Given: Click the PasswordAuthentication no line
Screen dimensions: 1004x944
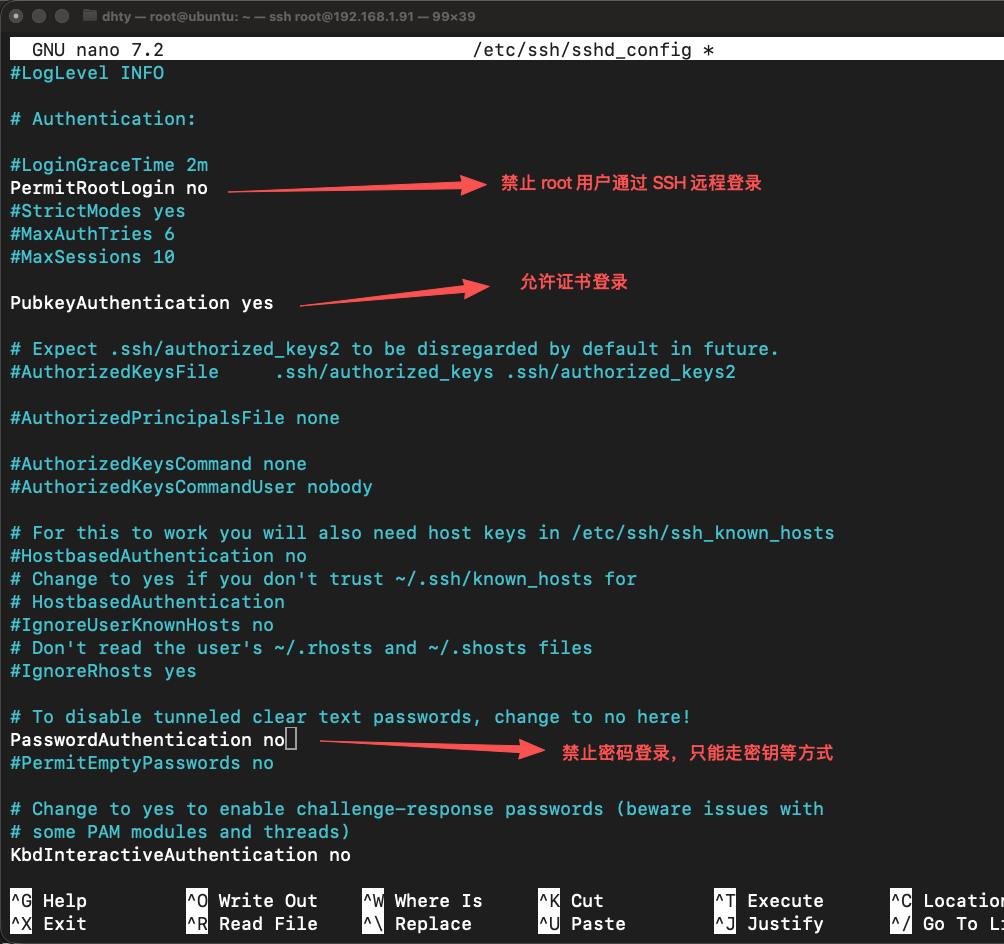Looking at the screenshot, I should pos(147,740).
